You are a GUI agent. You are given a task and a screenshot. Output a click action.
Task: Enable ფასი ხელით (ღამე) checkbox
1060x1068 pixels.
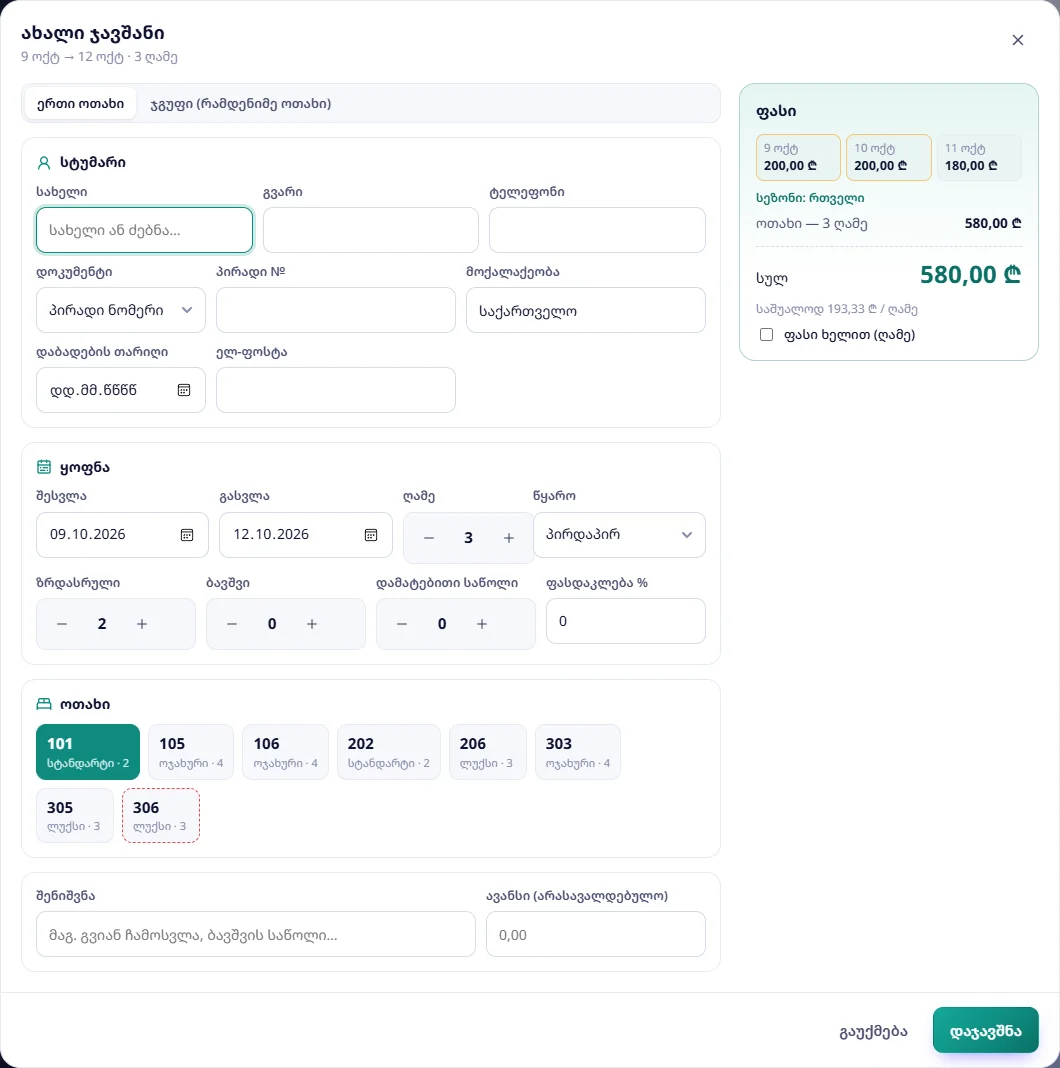pos(766,334)
